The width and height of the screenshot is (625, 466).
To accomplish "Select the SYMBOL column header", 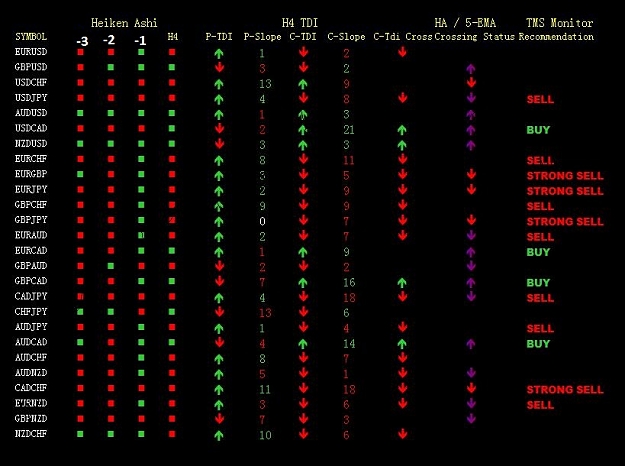I will pos(31,37).
